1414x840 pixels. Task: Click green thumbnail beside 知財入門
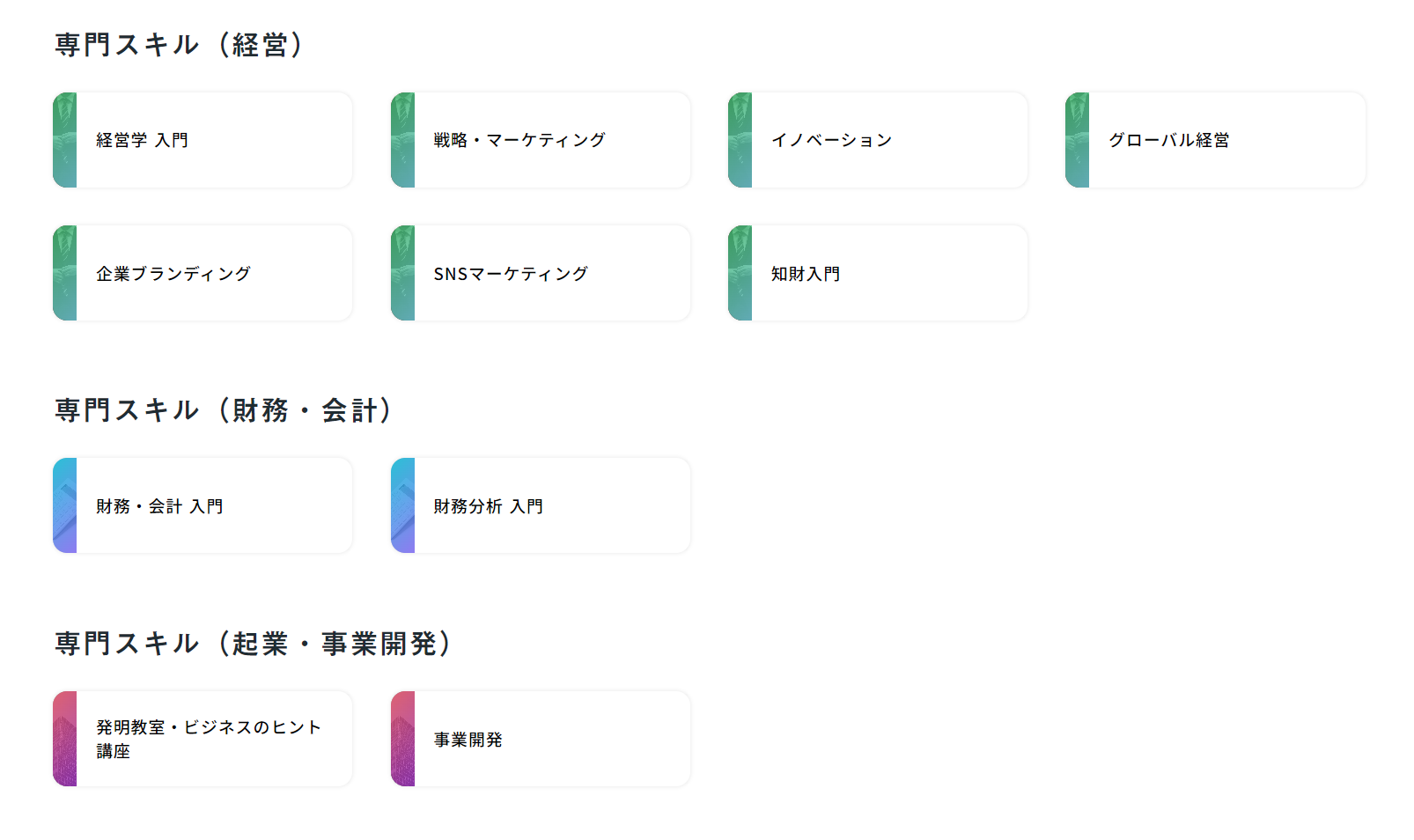click(x=740, y=274)
